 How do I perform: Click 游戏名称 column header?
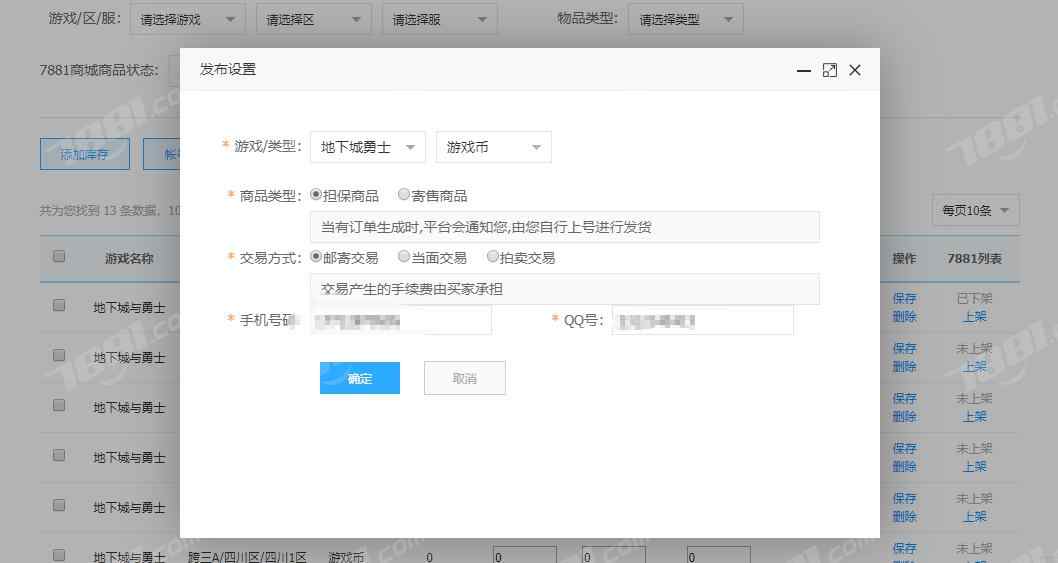pyautogui.click(x=130, y=259)
